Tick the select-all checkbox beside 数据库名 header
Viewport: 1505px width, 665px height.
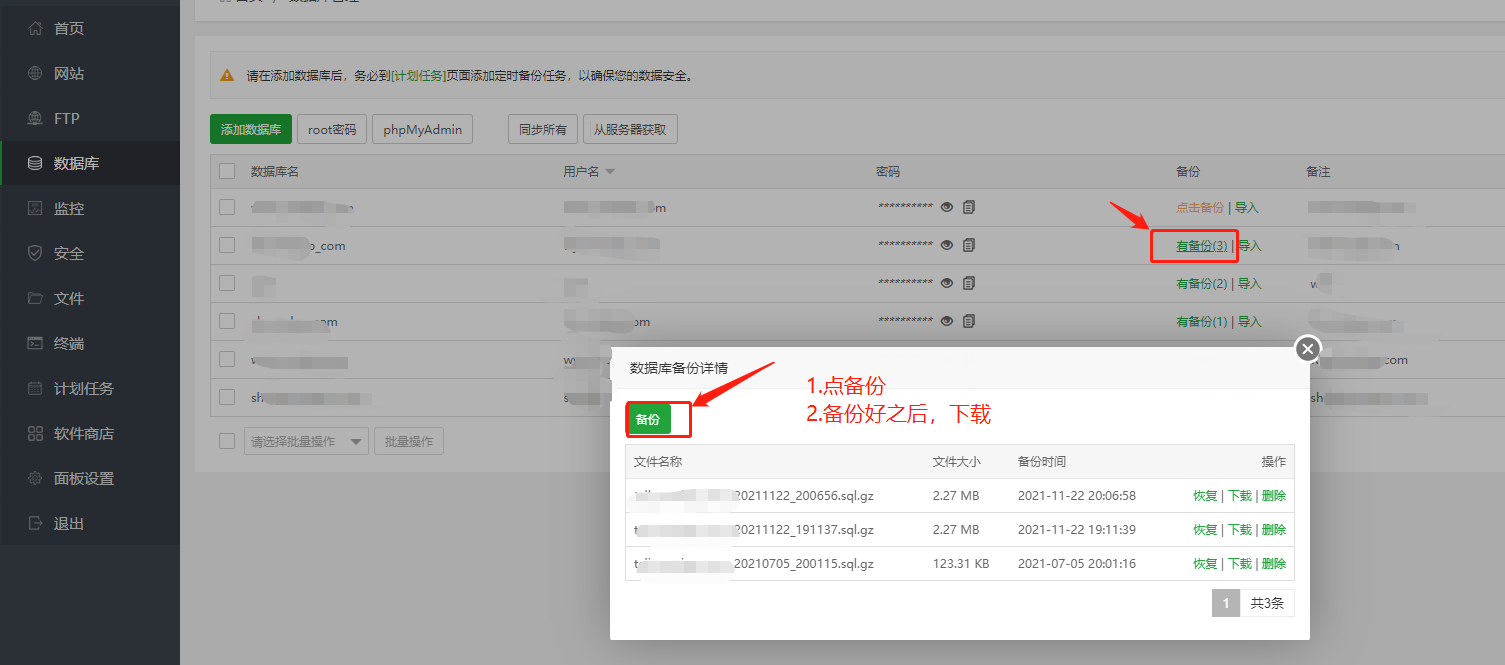[x=227, y=171]
